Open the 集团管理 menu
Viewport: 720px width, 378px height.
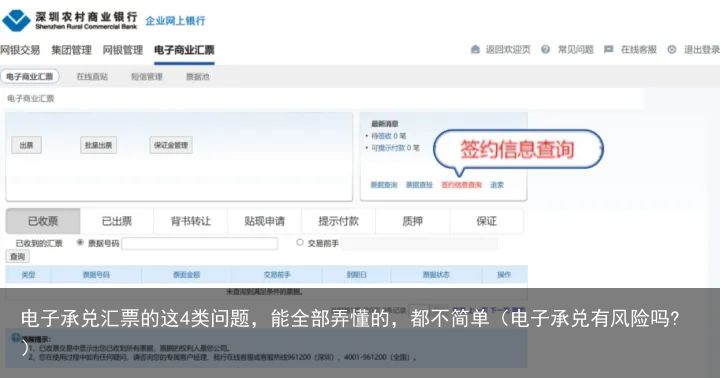pyautogui.click(x=72, y=50)
